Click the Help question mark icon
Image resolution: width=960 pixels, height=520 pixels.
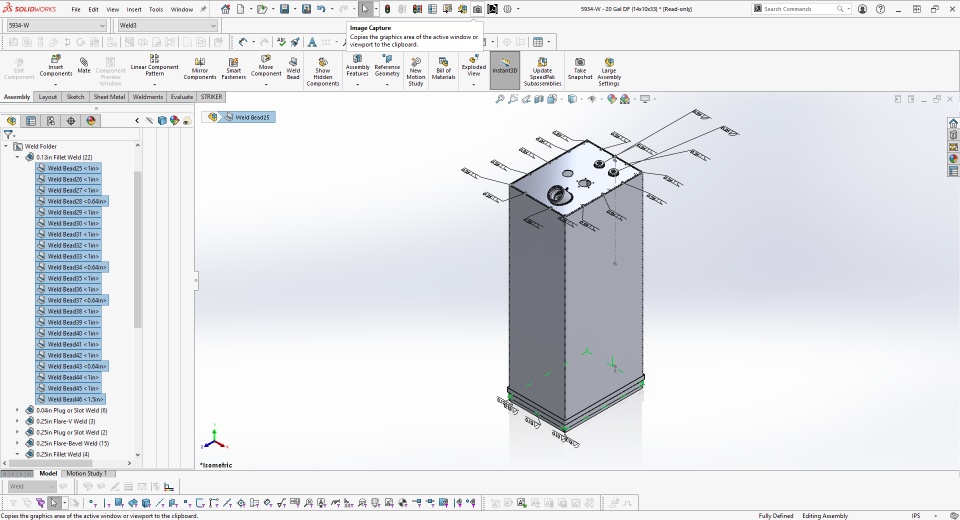point(880,9)
